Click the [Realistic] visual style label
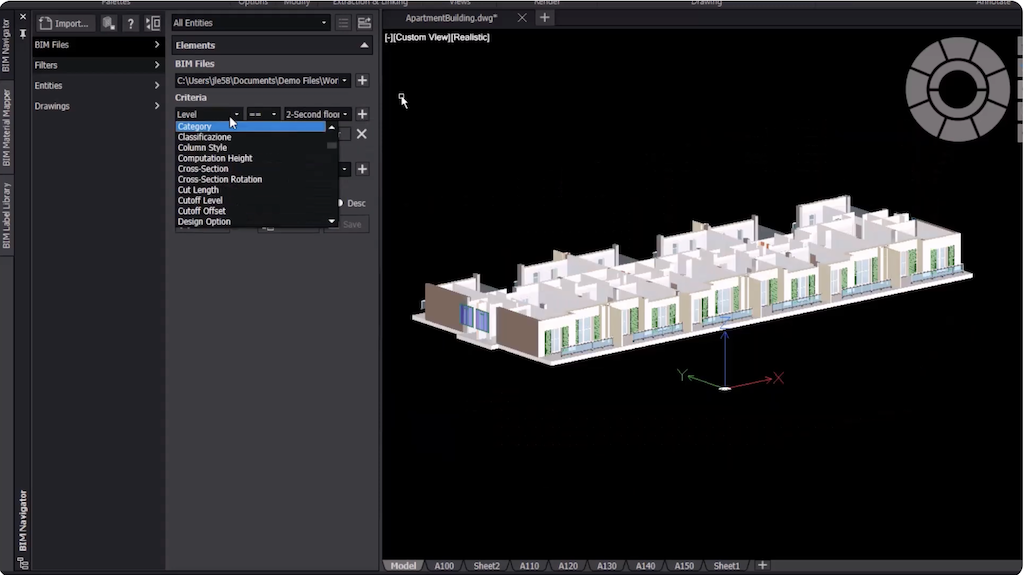The image size is (1024, 575). tap(470, 37)
